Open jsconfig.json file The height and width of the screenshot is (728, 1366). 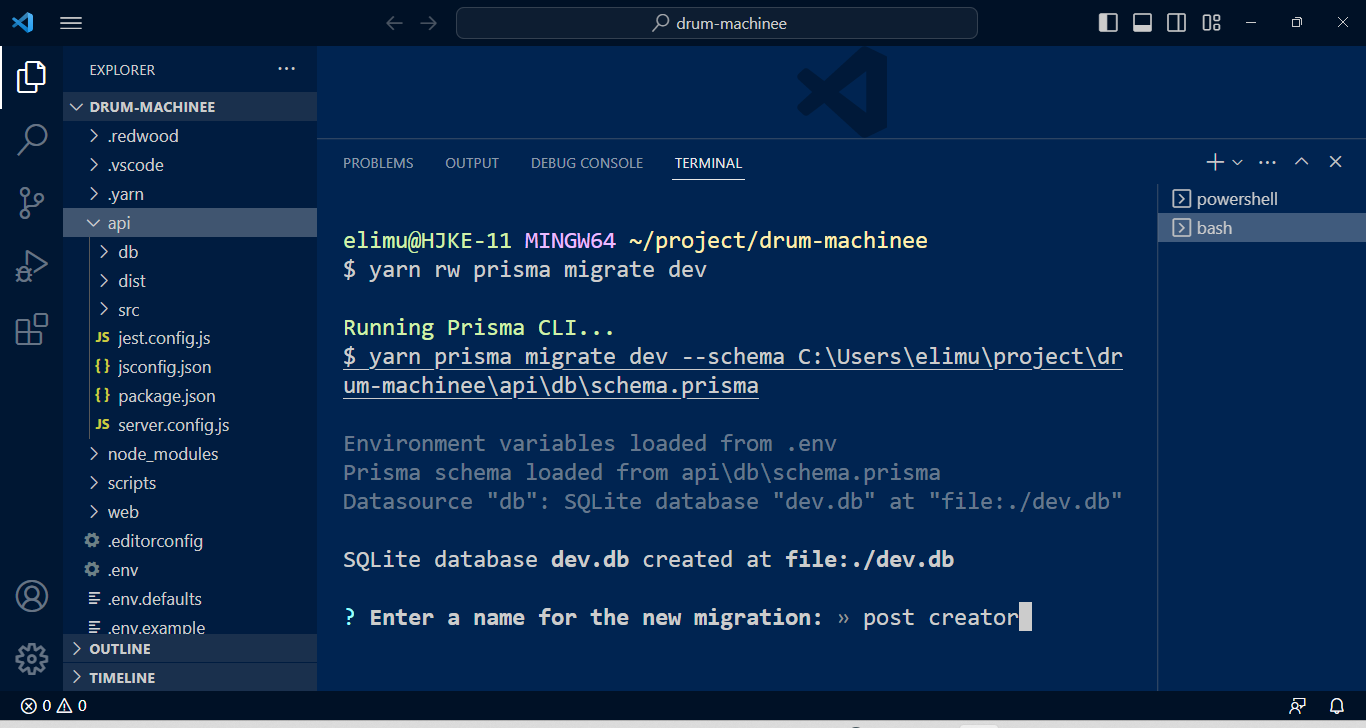point(190,367)
